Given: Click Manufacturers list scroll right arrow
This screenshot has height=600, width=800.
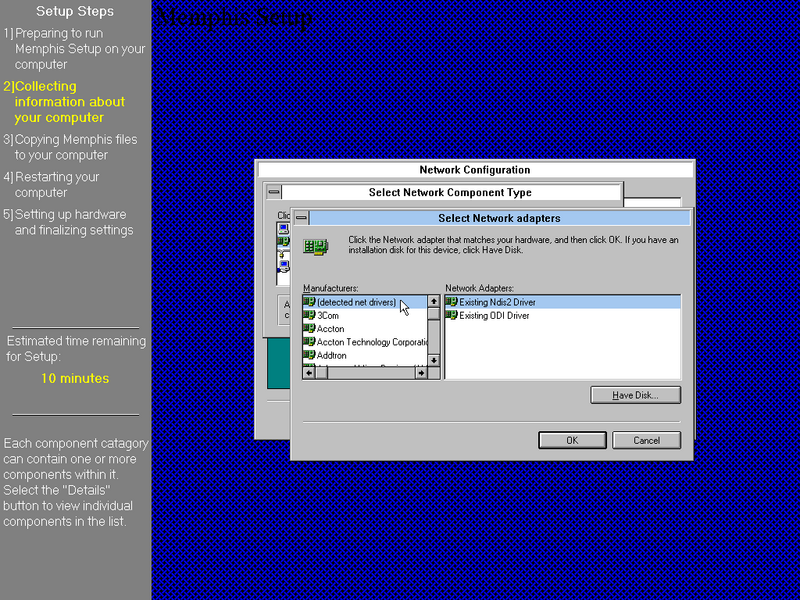Looking at the screenshot, I should click(421, 373).
